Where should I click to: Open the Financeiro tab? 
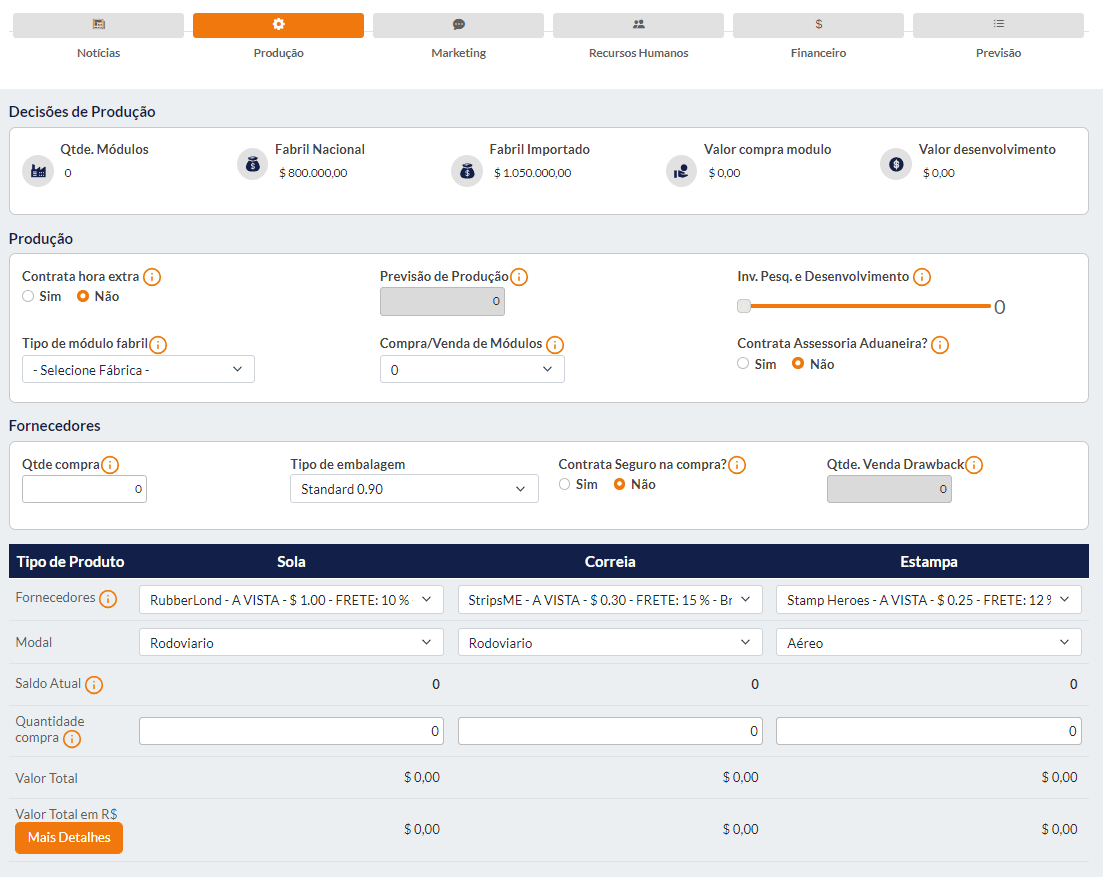coord(818,26)
